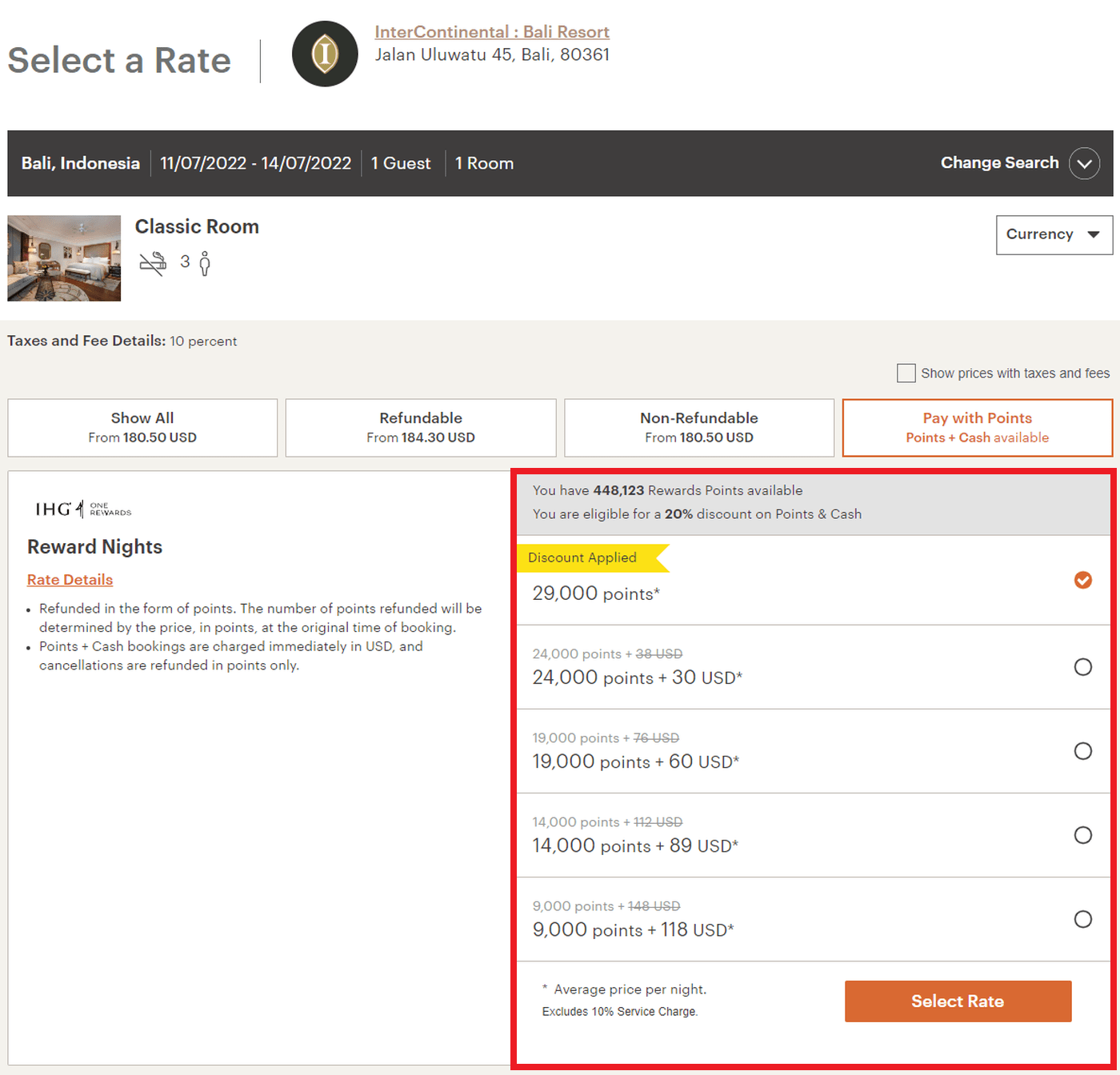The width and height of the screenshot is (1120, 1075).
Task: Switch to the Show All tab
Action: click(142, 428)
